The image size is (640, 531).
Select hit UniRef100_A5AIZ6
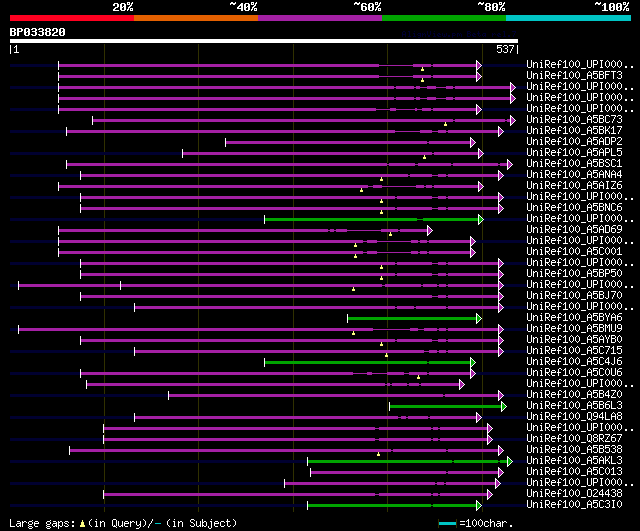574,186
